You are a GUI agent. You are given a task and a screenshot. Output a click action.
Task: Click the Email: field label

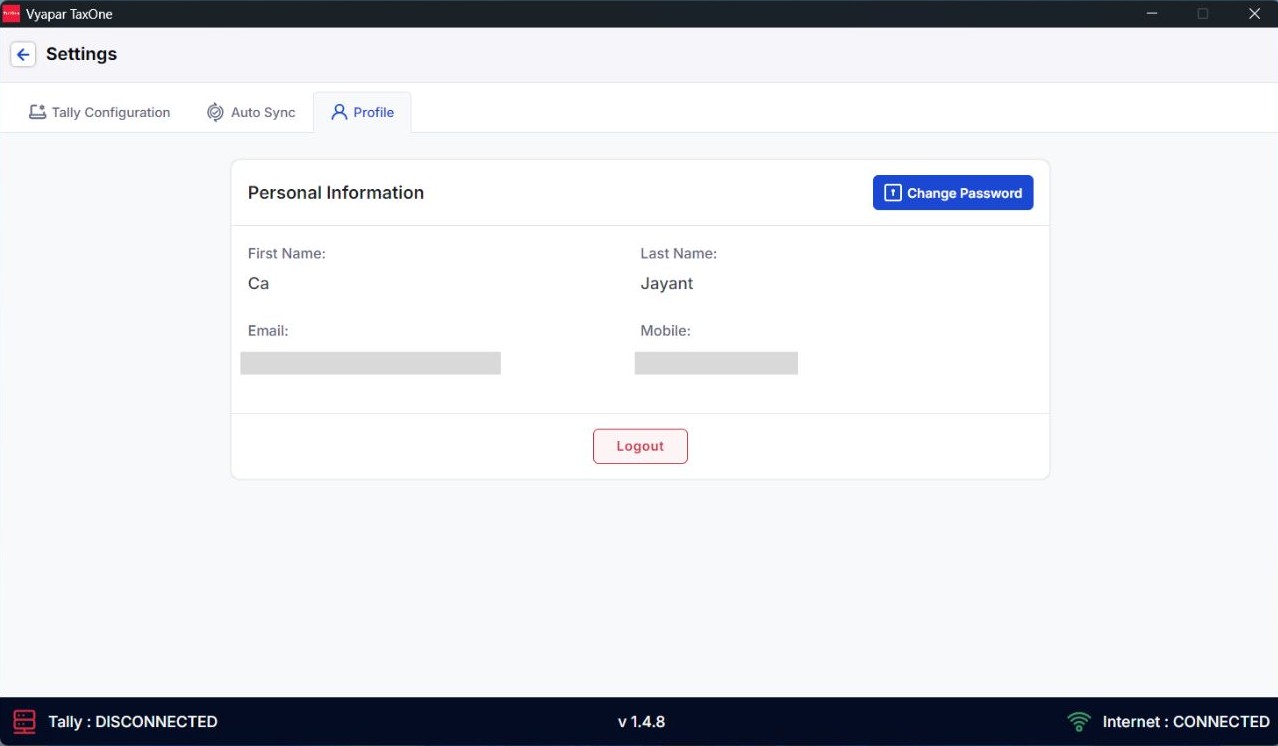click(x=268, y=331)
